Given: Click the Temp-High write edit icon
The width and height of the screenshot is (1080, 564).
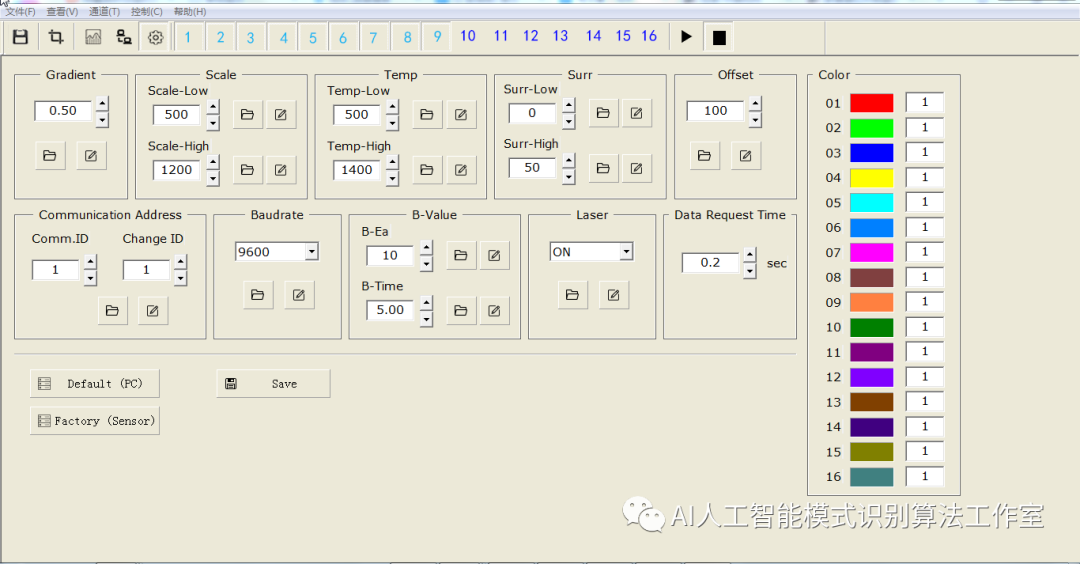Looking at the screenshot, I should point(461,169).
